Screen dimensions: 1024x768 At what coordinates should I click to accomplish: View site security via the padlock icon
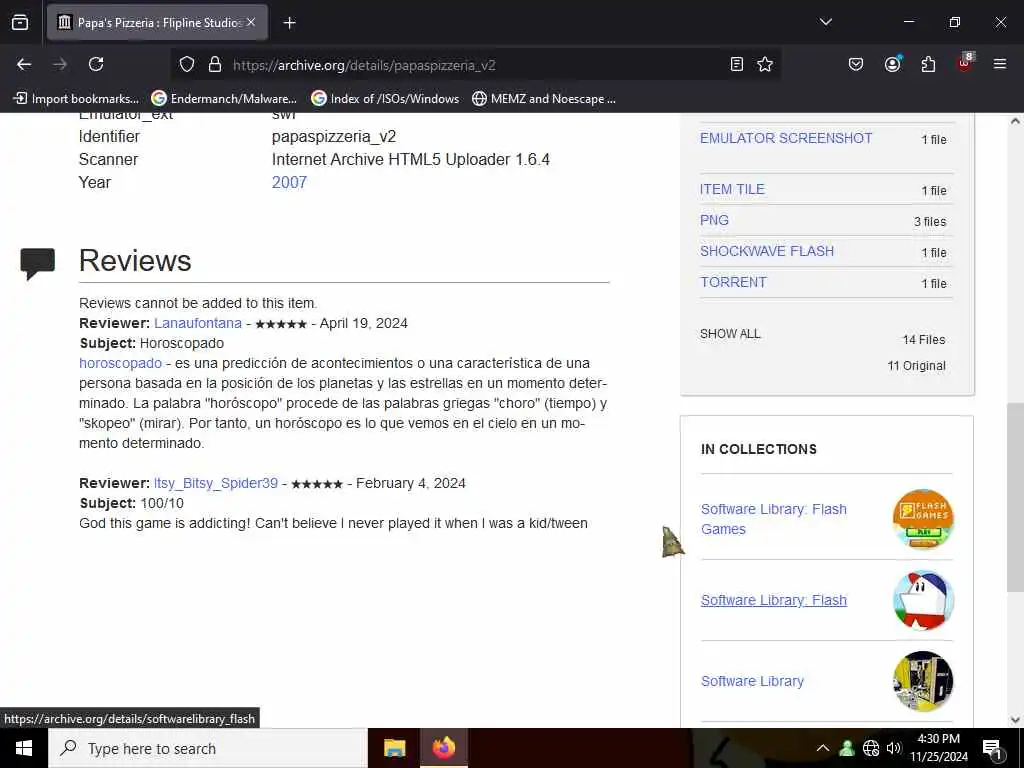click(215, 65)
